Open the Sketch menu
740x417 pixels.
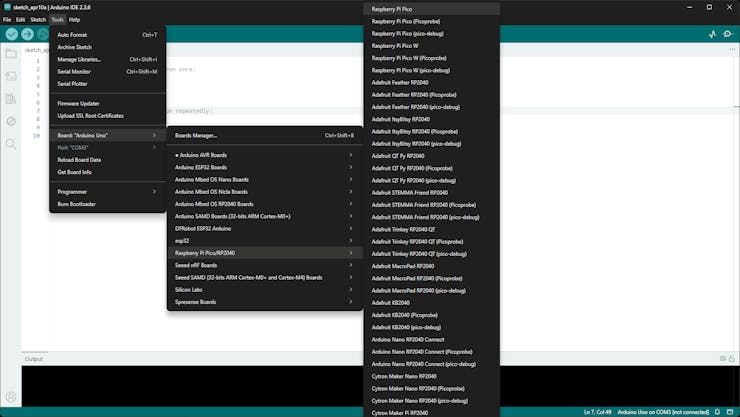coord(38,20)
